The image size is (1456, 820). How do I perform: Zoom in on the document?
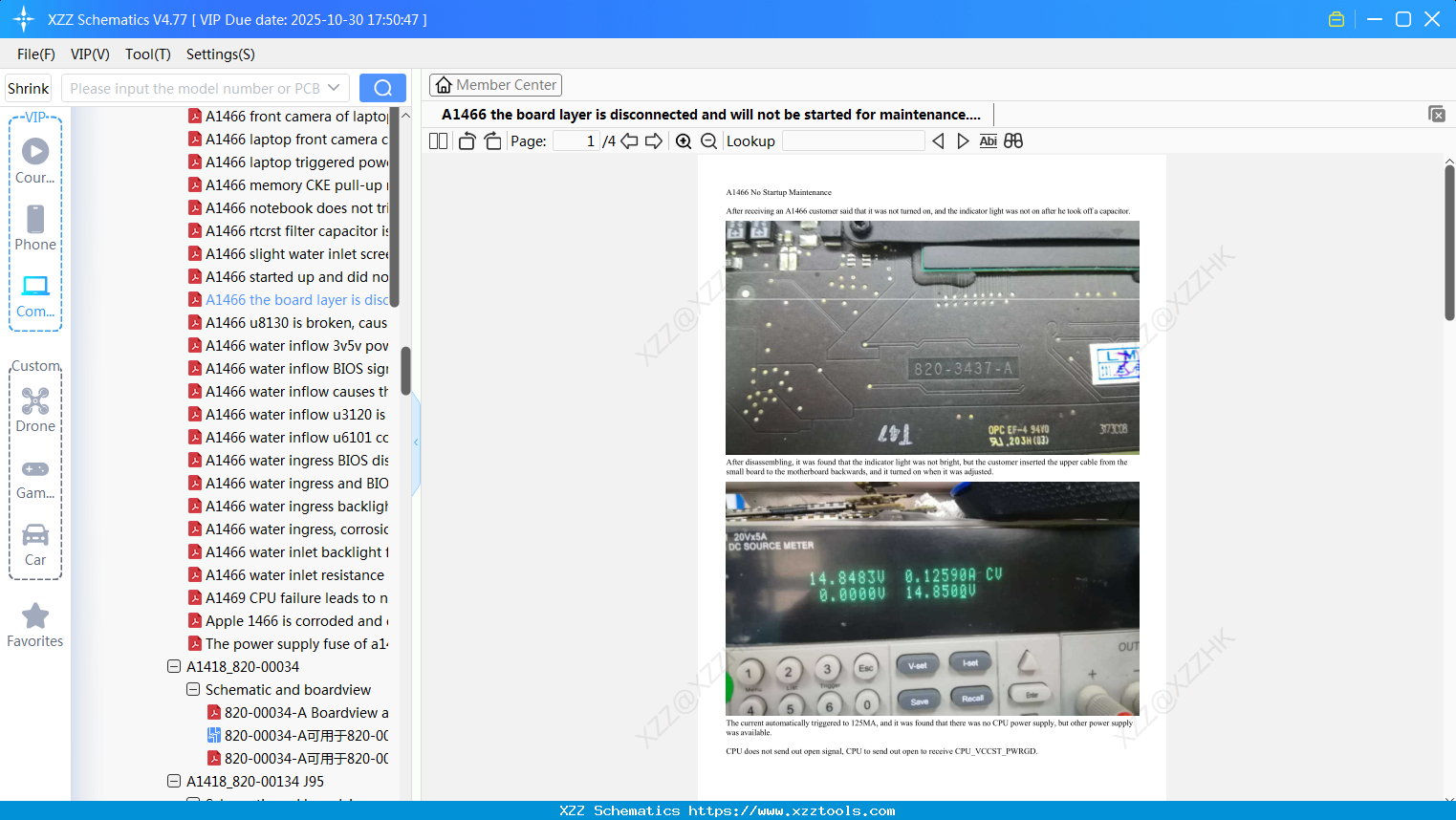coord(684,141)
